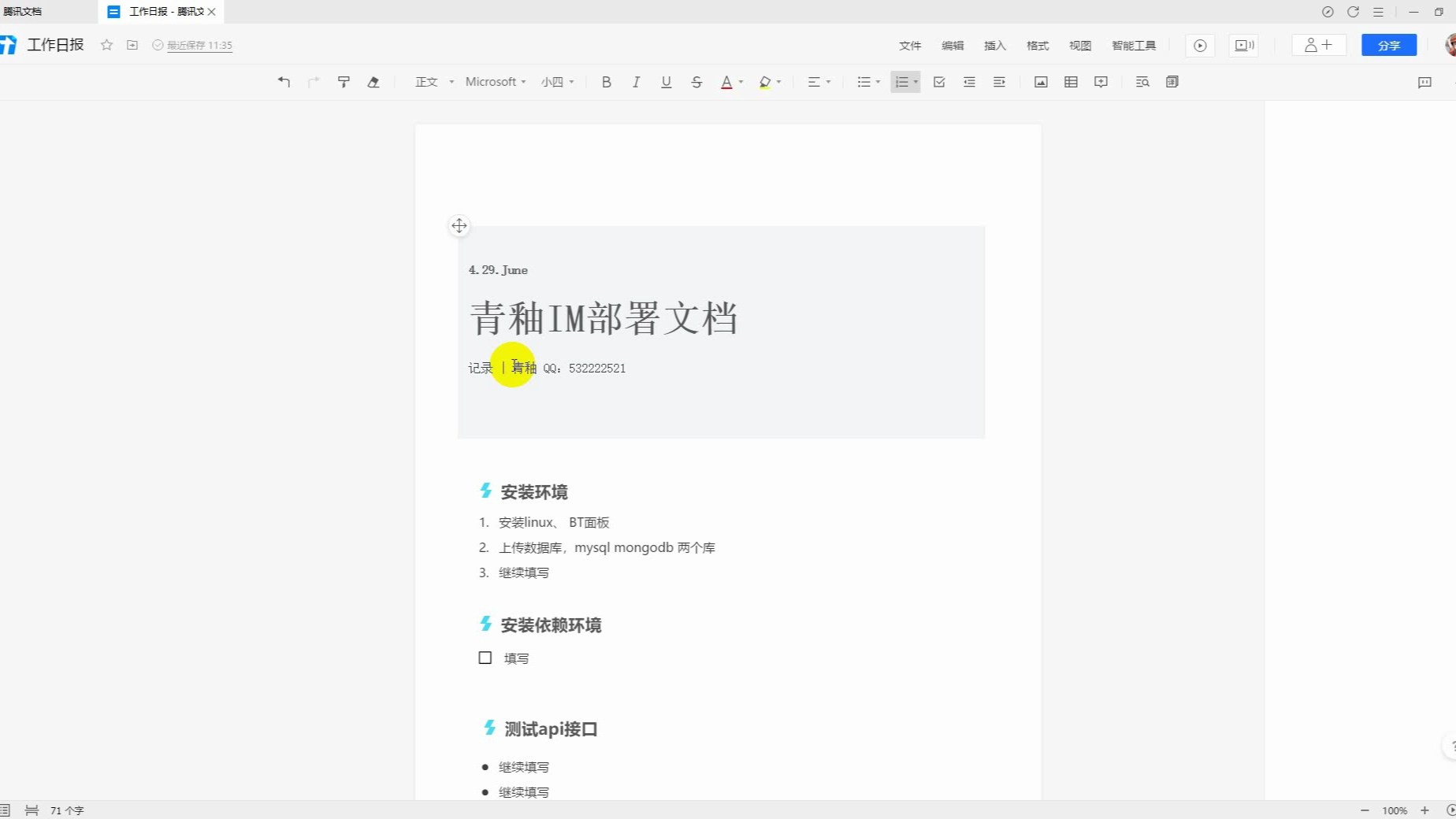Open the document outline icon in toolbar

(x=1172, y=82)
